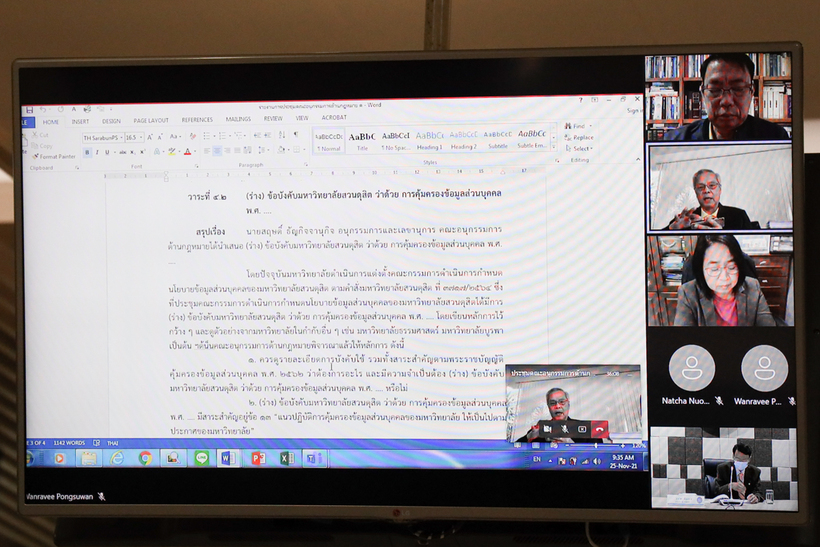Expand the Find dropdown arrow
The image size is (820, 547).
pos(591,126)
